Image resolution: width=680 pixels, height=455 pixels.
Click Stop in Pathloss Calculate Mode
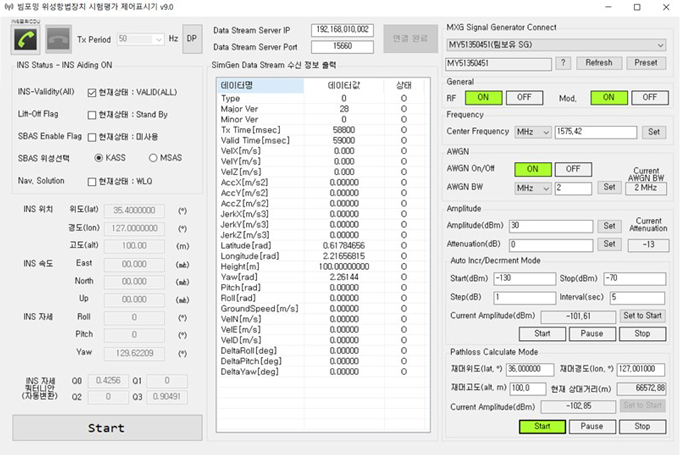coord(642,426)
